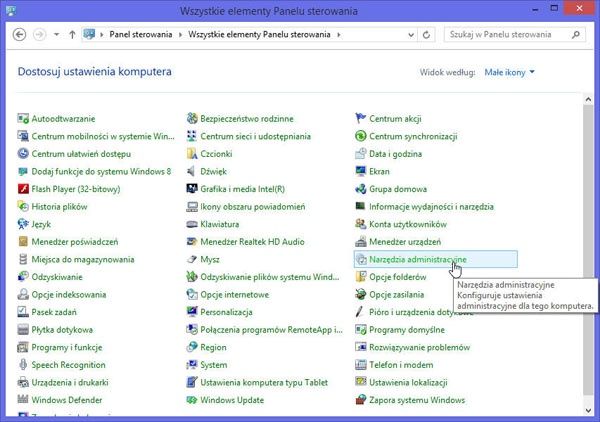600x422 pixels.
Task: Open Programy i funkcje link
Action: [67, 347]
